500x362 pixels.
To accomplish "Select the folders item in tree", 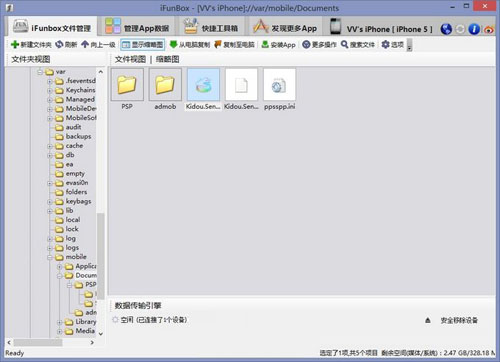I will (x=76, y=192).
